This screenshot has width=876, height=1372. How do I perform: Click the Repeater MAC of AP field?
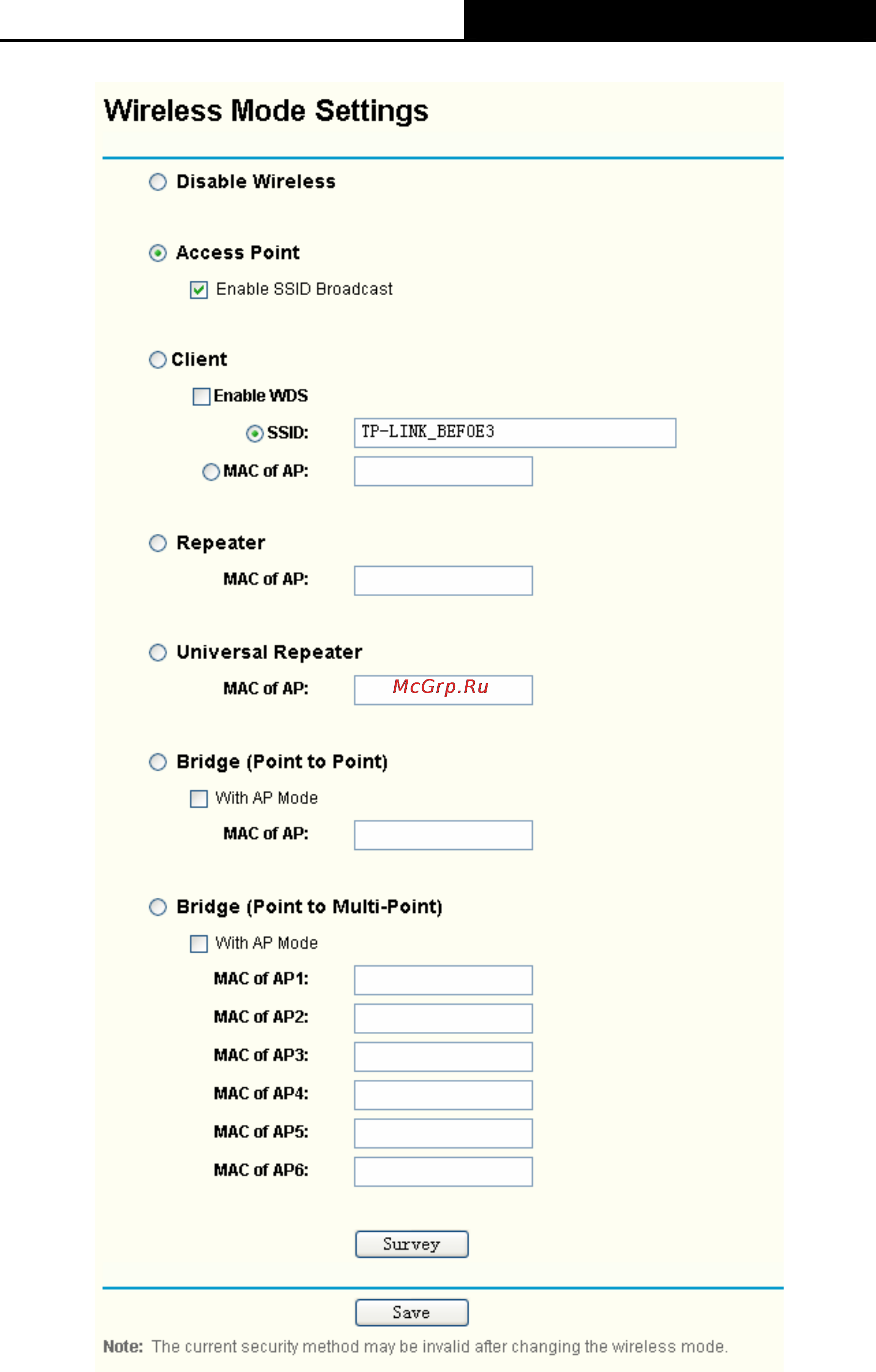[x=443, y=581]
